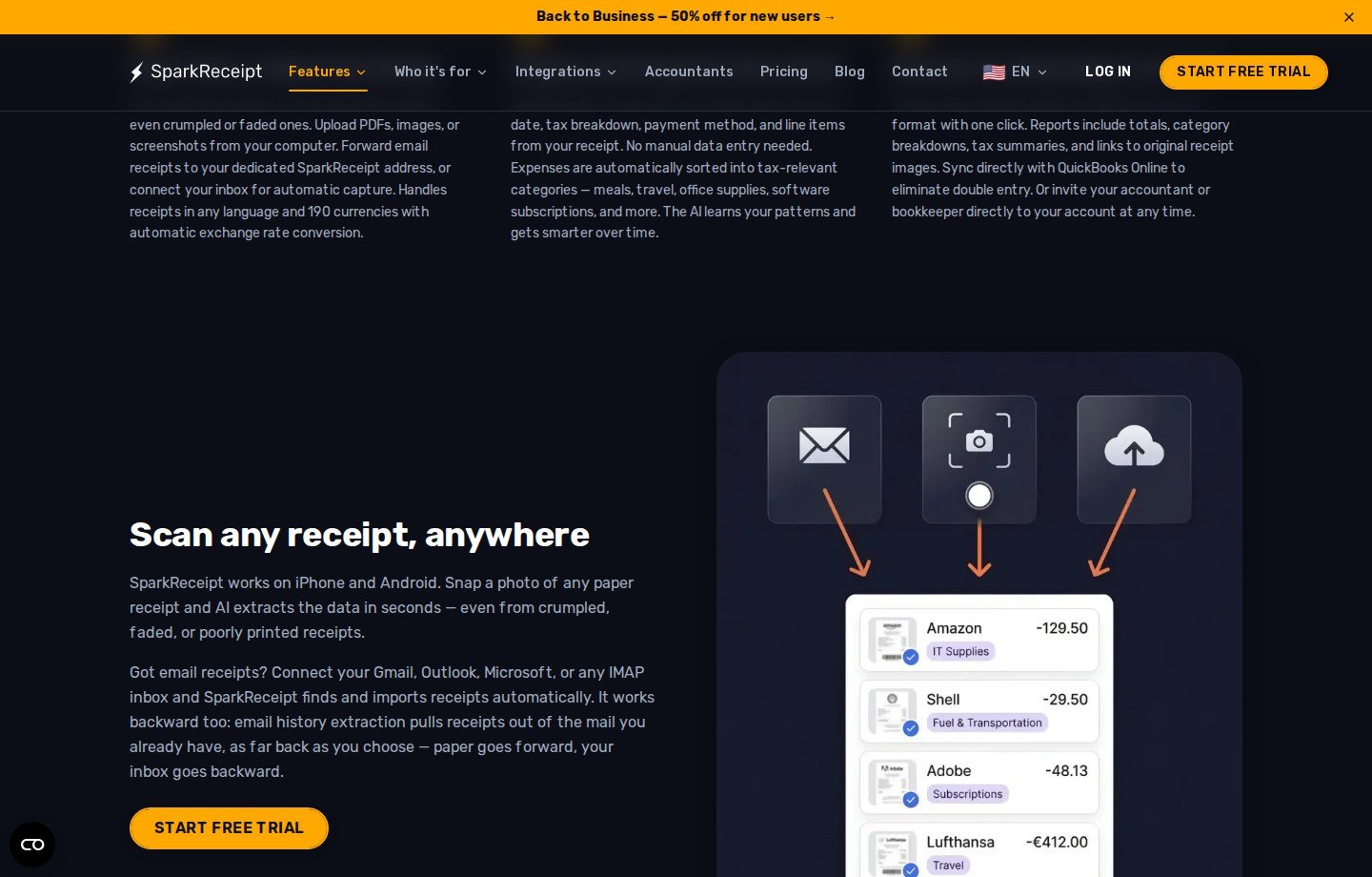Dismiss the promo banner with the X

[1349, 17]
